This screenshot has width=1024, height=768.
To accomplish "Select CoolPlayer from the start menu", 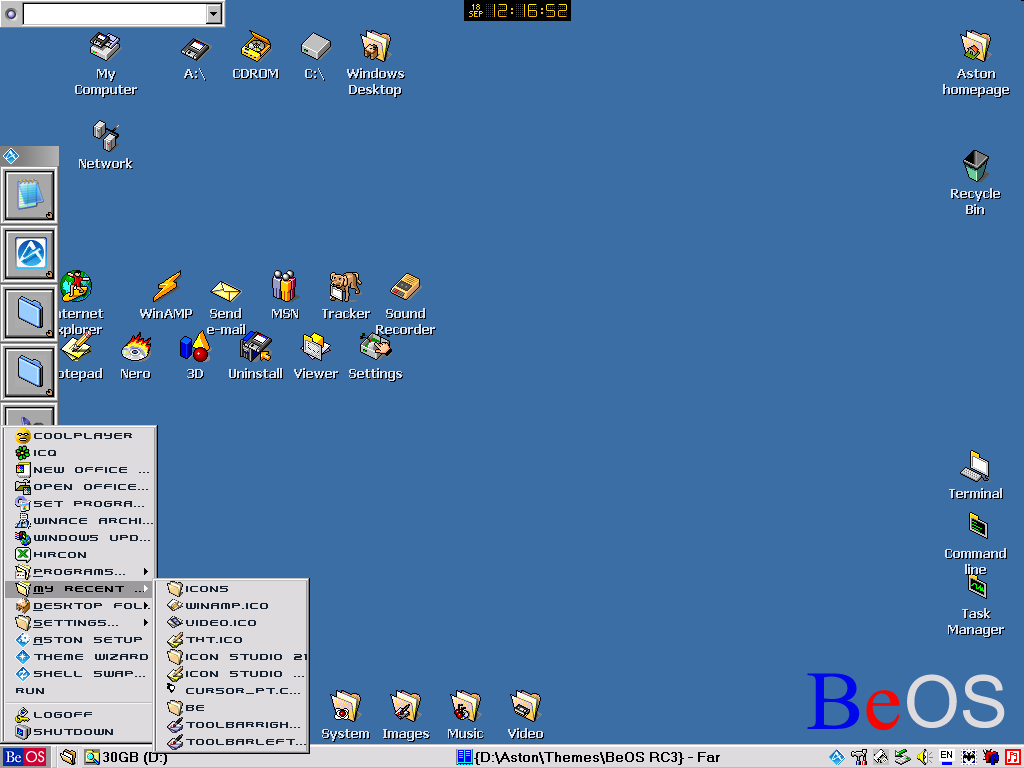I will click(80, 436).
